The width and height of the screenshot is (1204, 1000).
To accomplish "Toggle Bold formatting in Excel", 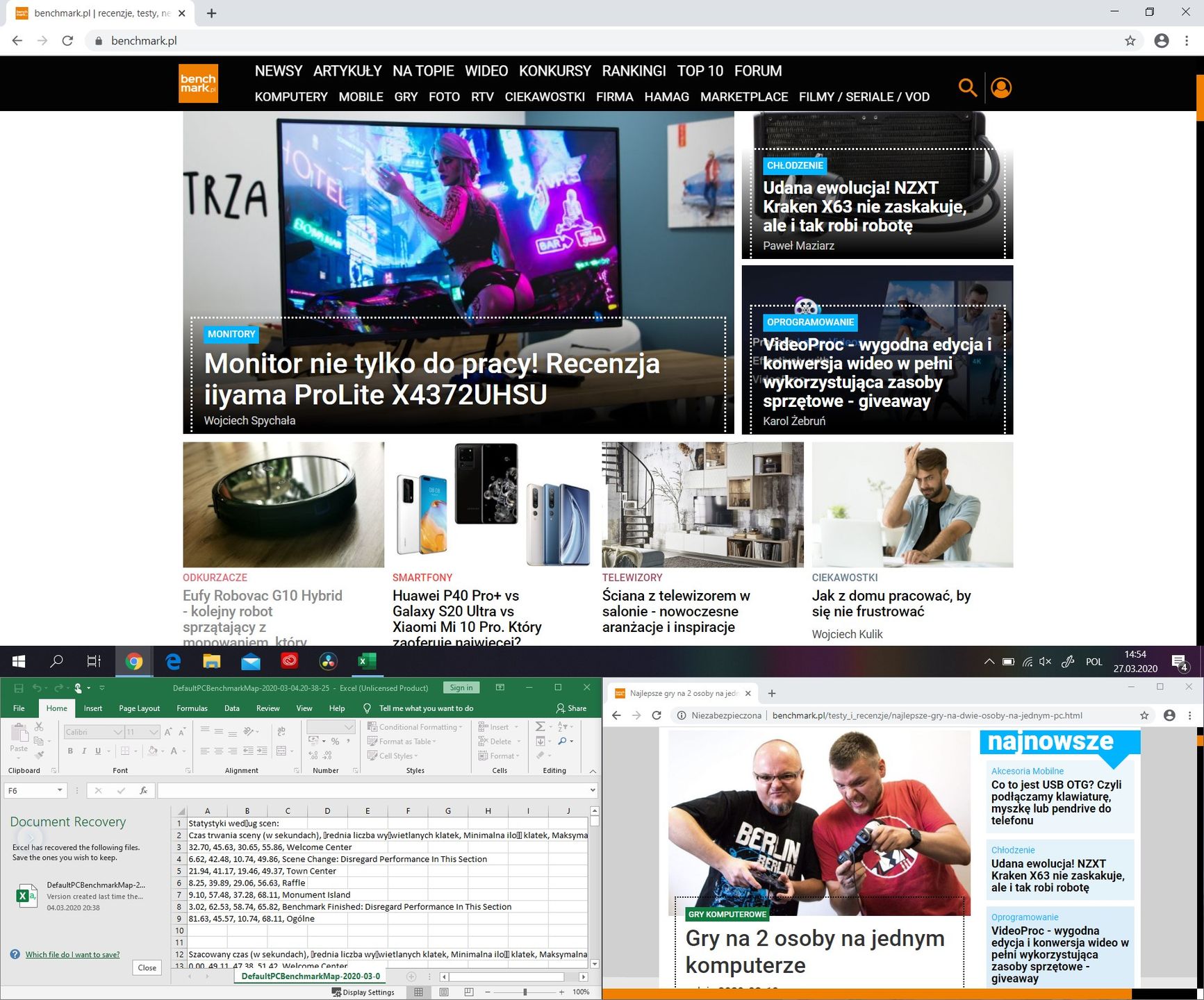I will point(70,751).
